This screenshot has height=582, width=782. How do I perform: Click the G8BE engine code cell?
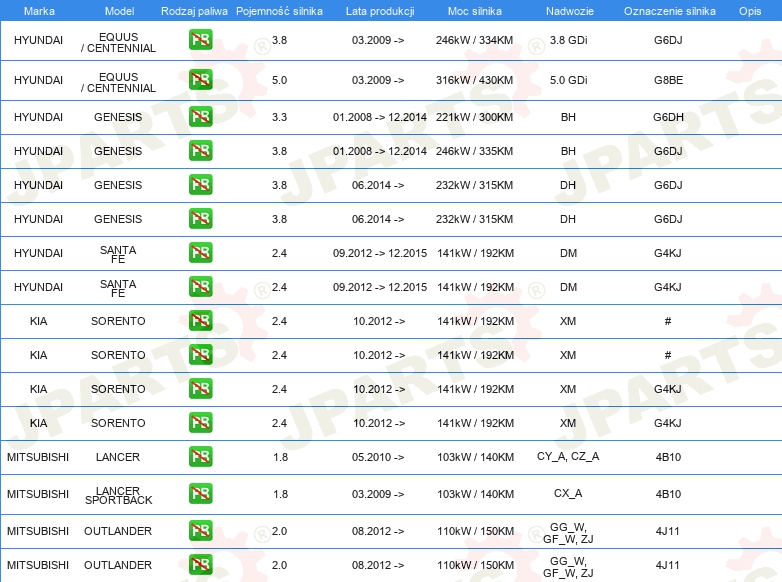[667, 80]
